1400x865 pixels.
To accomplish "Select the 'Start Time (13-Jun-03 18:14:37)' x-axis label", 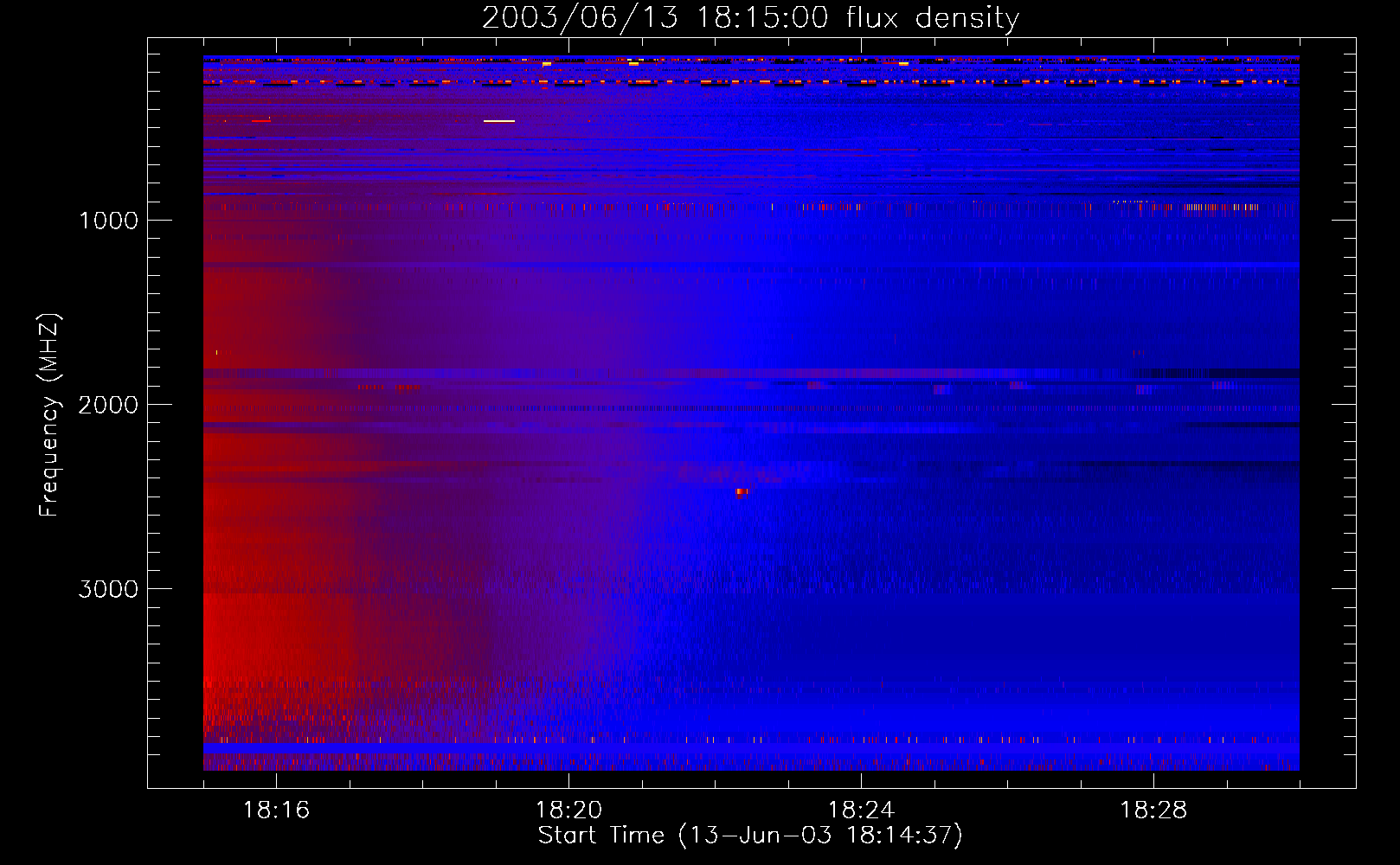I will pos(750,836).
